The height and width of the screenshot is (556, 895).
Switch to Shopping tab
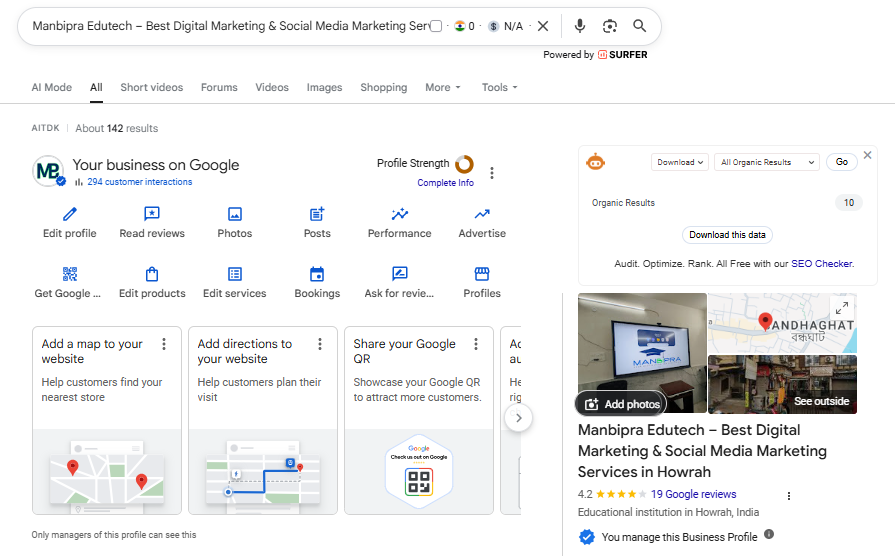click(384, 87)
